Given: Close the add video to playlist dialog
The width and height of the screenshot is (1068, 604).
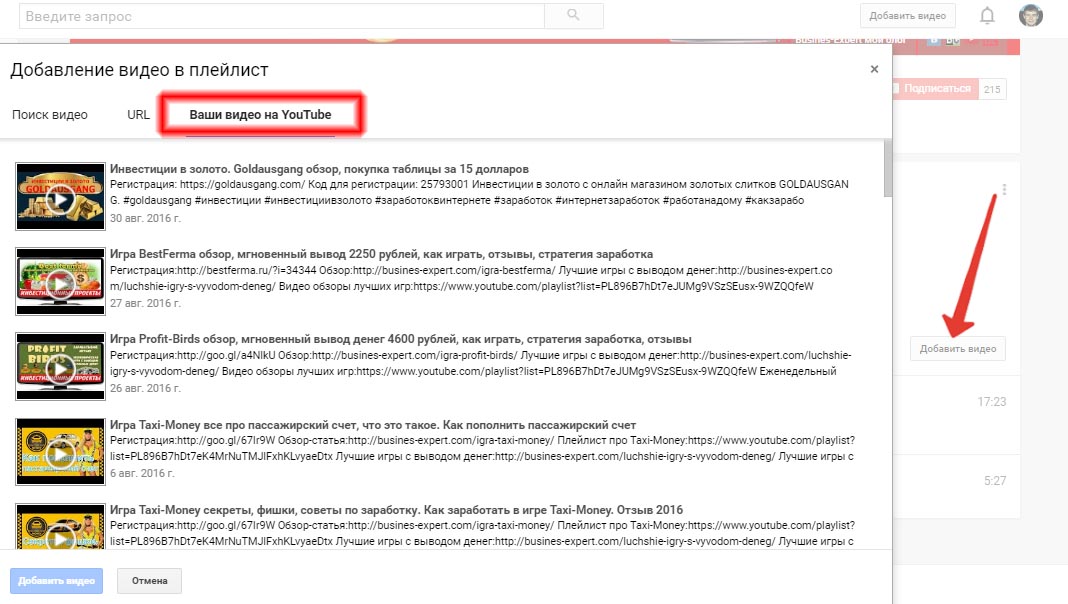Looking at the screenshot, I should pos(875,69).
